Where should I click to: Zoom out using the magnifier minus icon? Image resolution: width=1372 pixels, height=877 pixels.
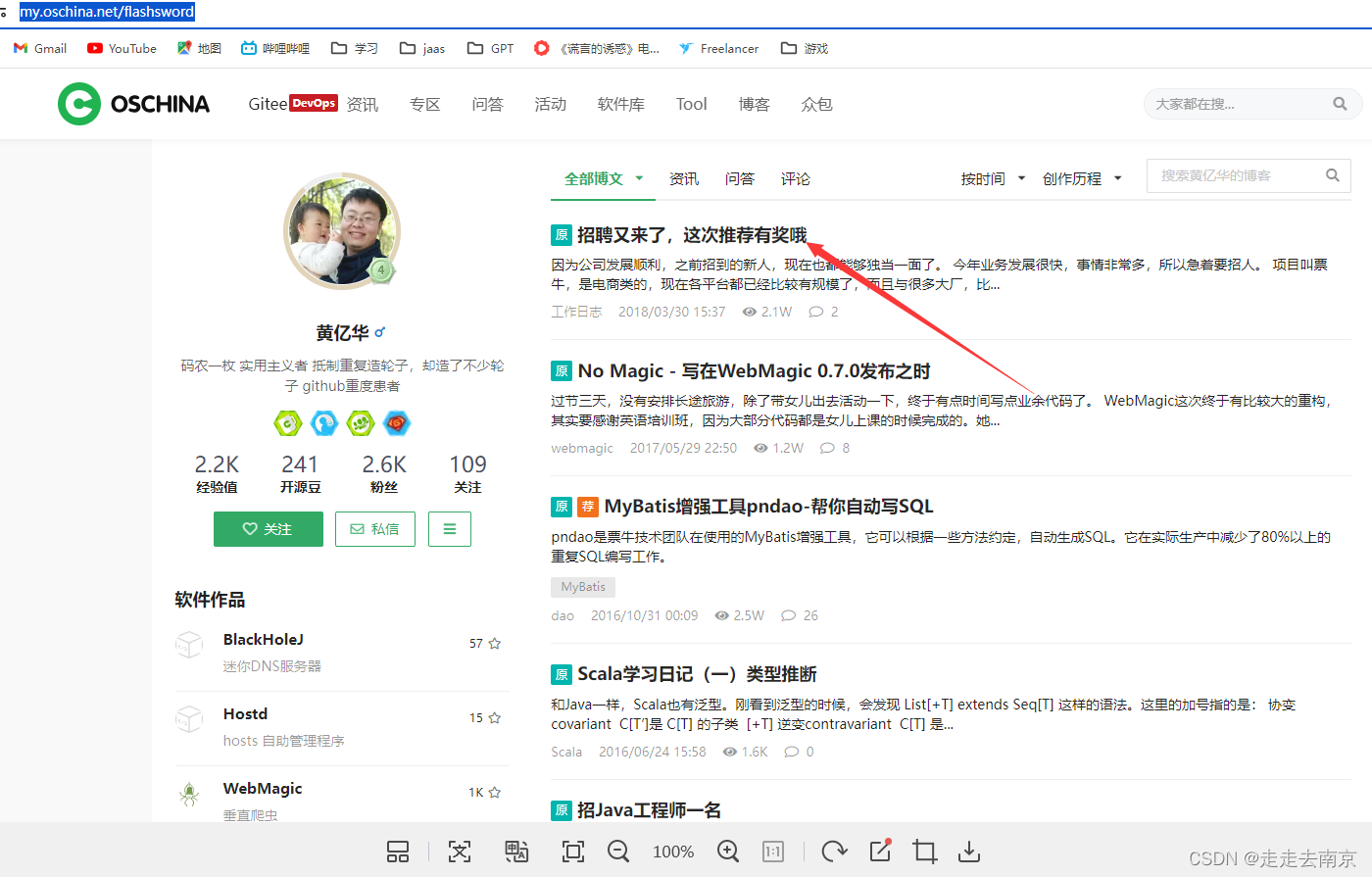tap(618, 851)
